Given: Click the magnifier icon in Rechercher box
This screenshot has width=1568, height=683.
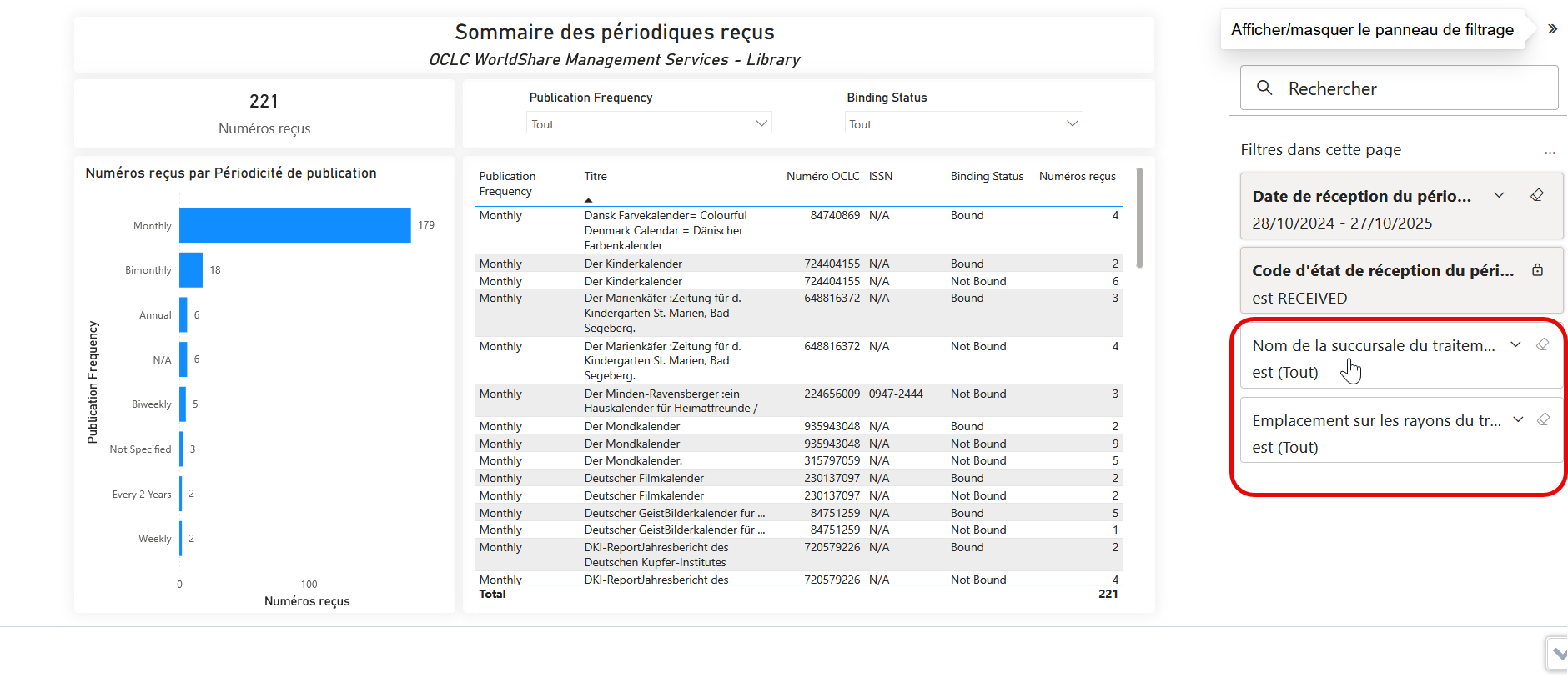Looking at the screenshot, I should (1264, 88).
